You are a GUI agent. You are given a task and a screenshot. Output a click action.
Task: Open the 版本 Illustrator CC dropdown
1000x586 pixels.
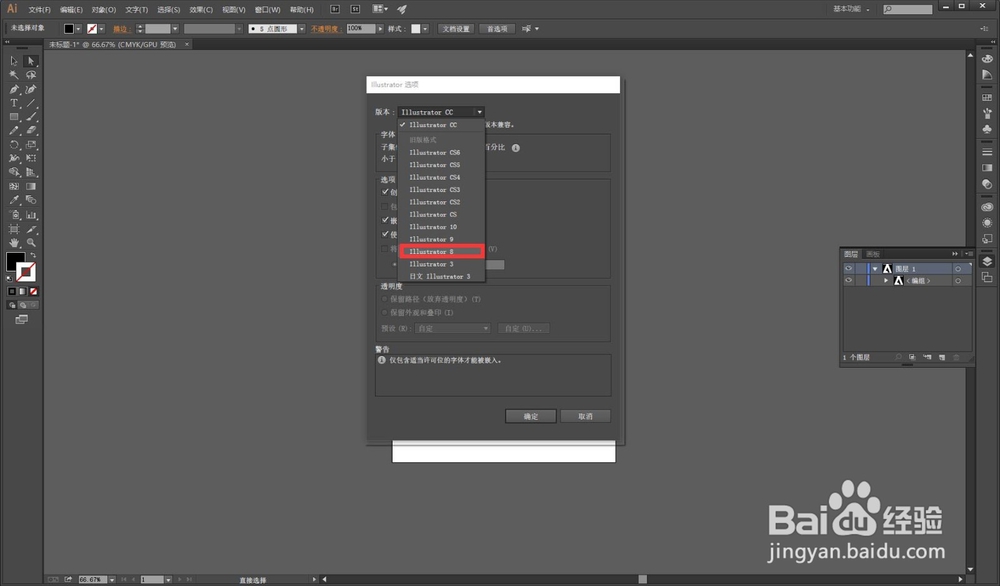click(x=441, y=112)
